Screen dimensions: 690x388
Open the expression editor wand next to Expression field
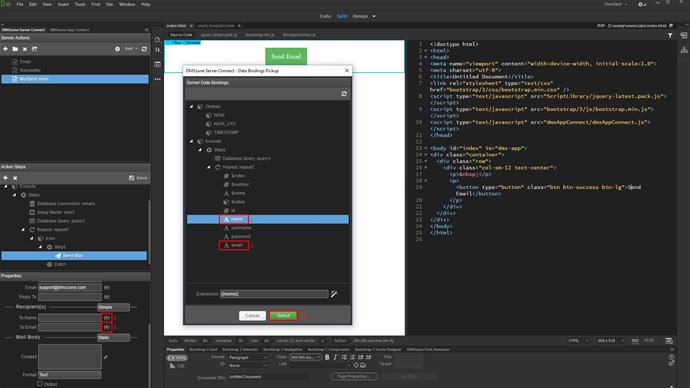point(334,294)
